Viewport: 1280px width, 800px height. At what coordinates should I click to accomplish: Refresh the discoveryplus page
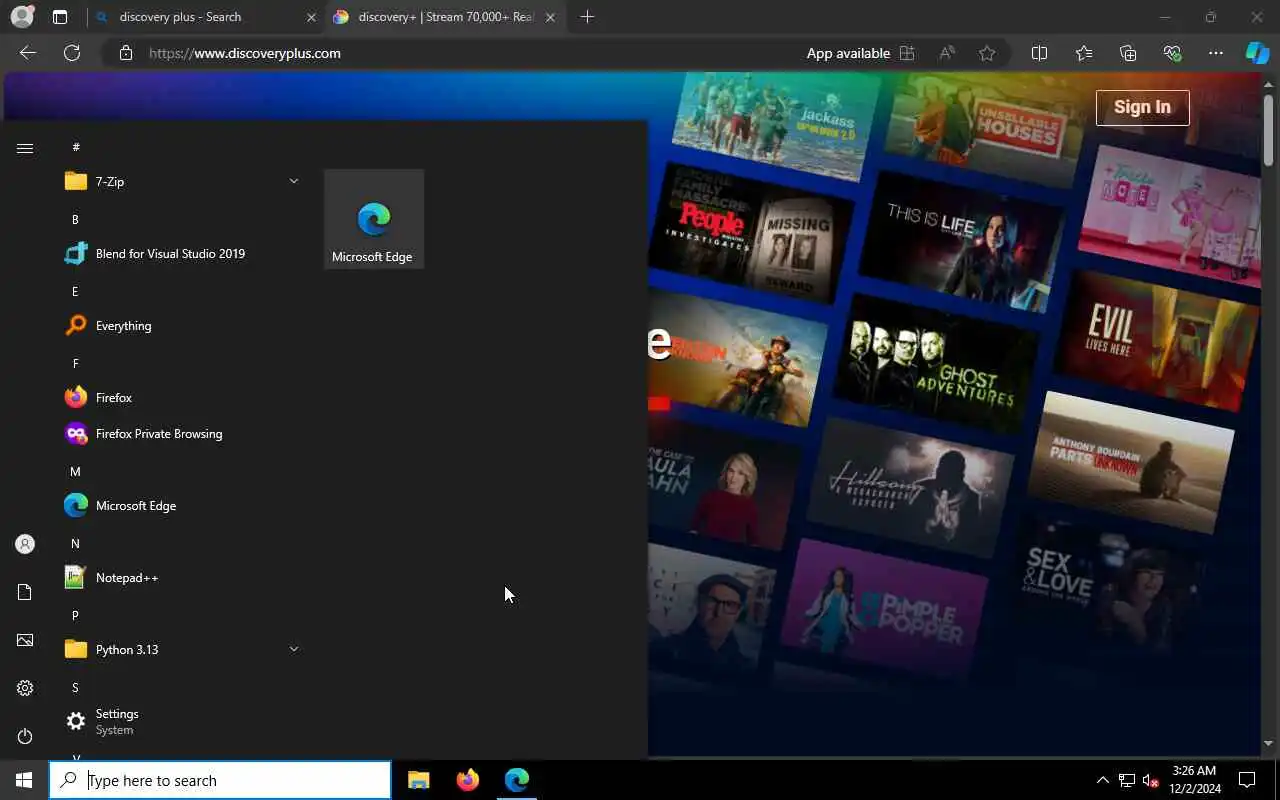[72, 53]
